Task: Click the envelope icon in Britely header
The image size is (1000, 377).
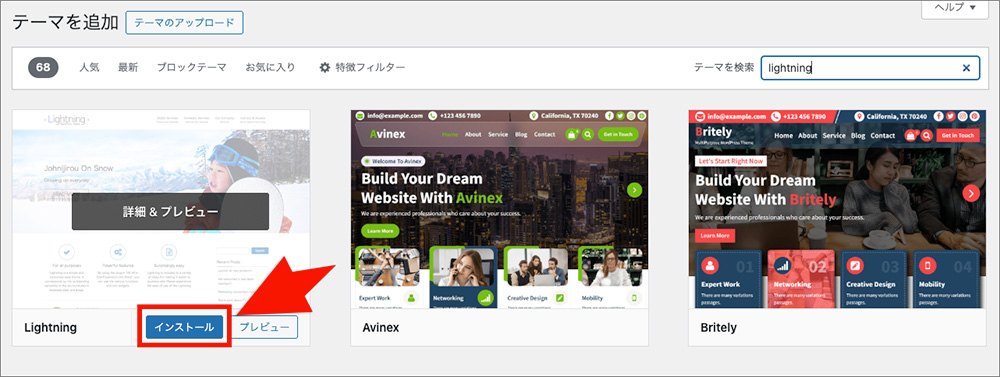Action: coord(700,116)
